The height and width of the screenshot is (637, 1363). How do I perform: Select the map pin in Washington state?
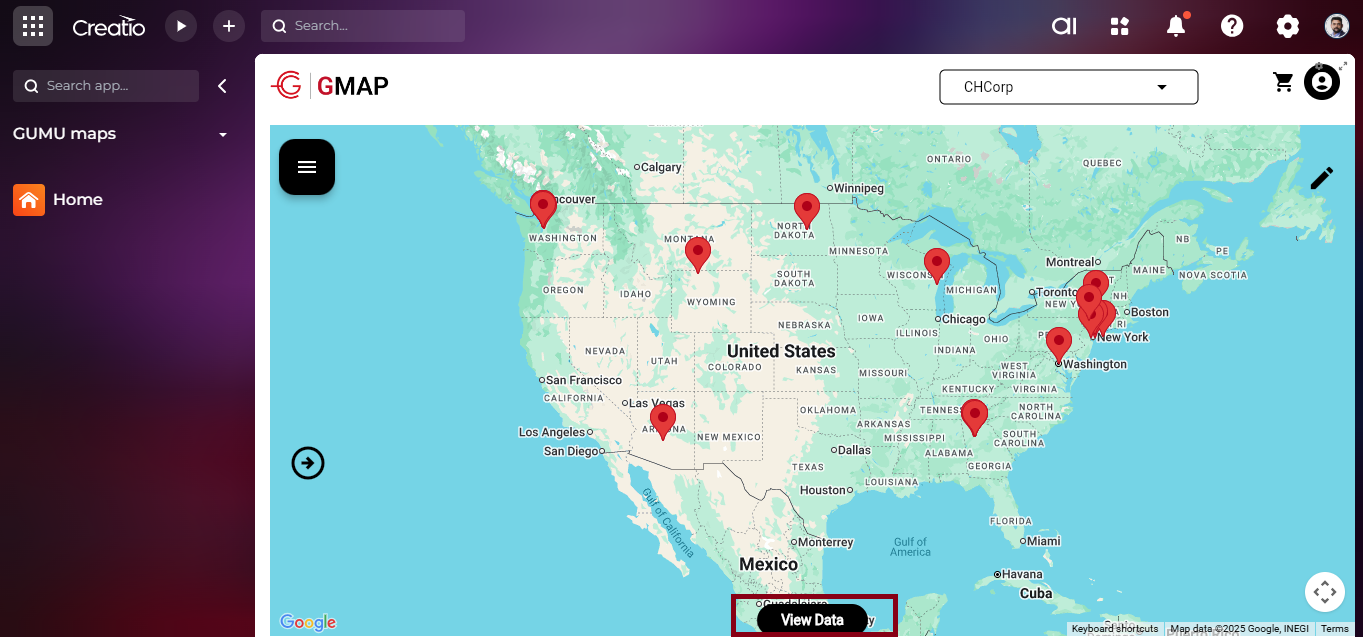click(x=543, y=209)
